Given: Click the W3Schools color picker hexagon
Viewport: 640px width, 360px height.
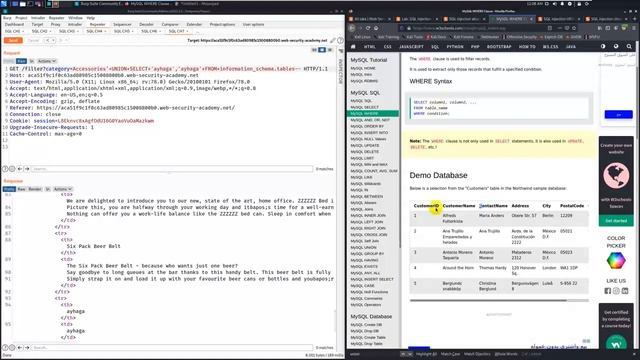Looking at the screenshot, I should (x=616, y=260).
